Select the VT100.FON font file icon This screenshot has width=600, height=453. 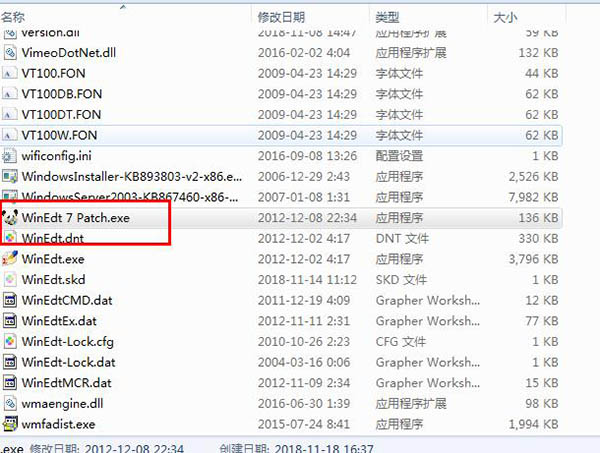pos(10,73)
